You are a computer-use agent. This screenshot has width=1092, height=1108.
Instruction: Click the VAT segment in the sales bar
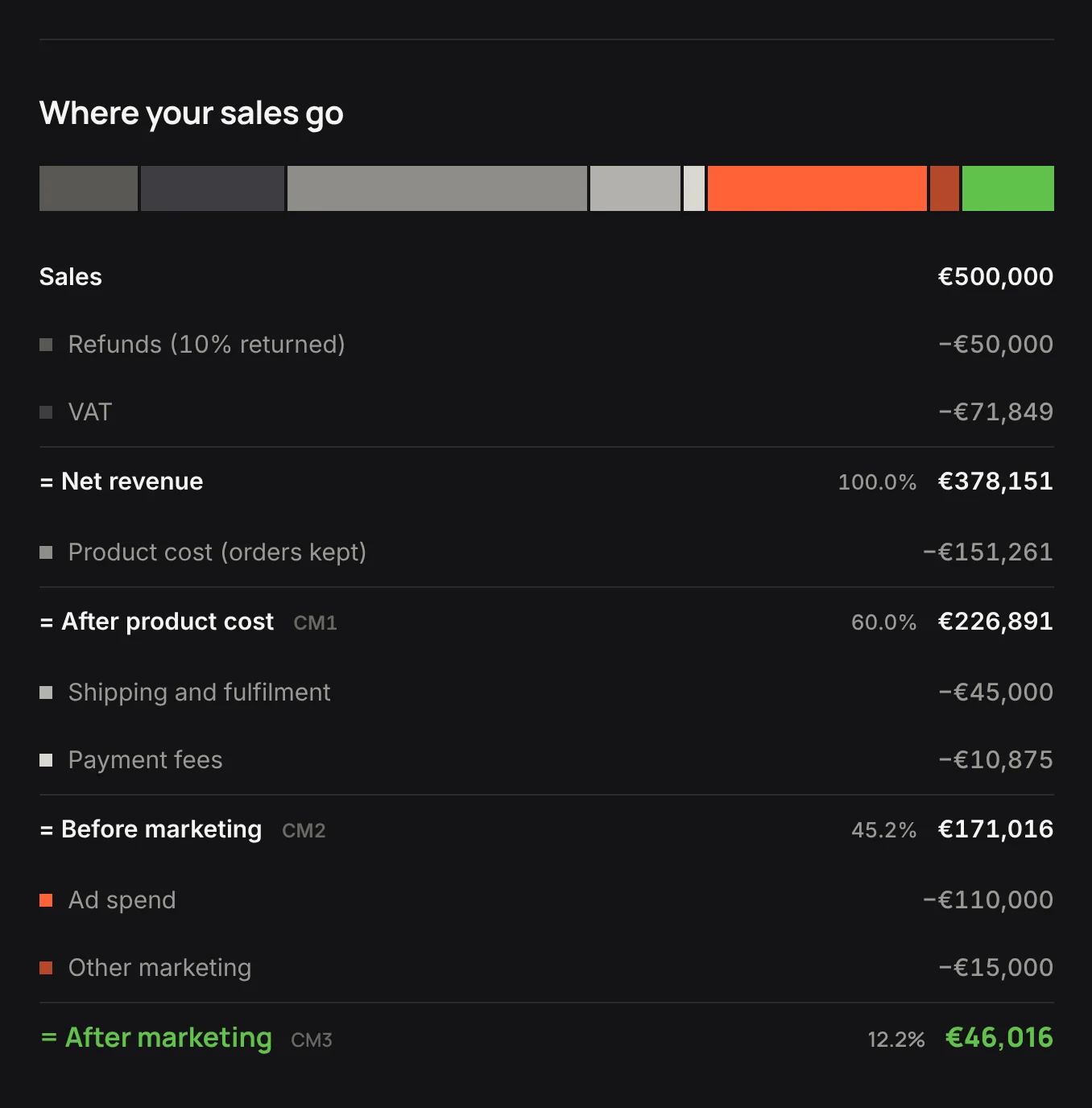click(x=213, y=188)
